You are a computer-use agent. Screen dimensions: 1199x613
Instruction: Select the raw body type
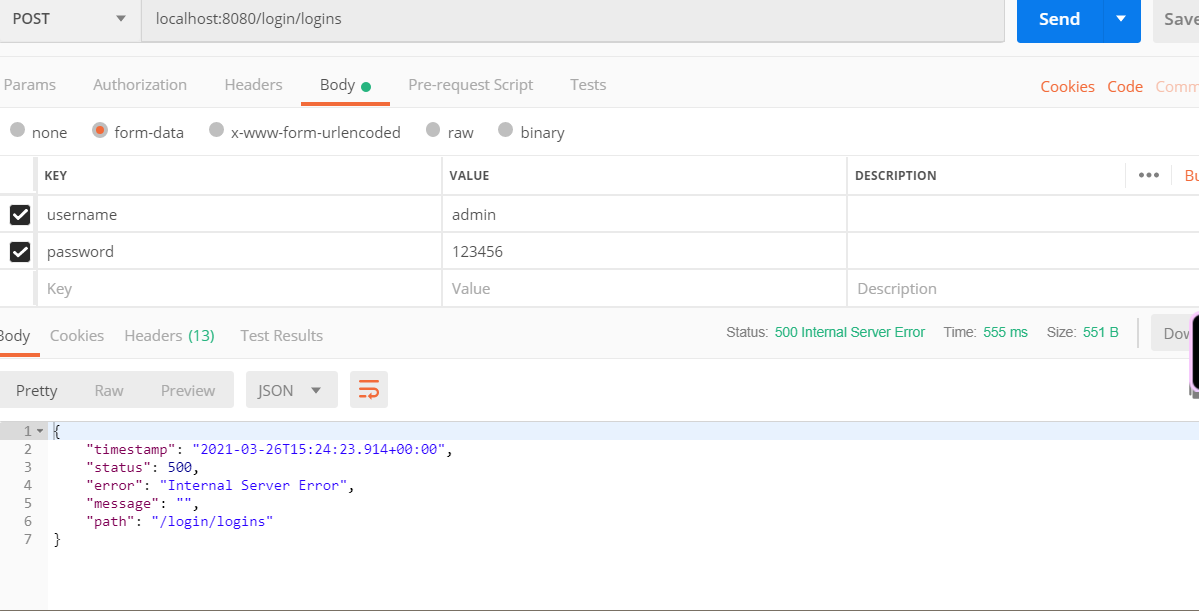tap(434, 129)
